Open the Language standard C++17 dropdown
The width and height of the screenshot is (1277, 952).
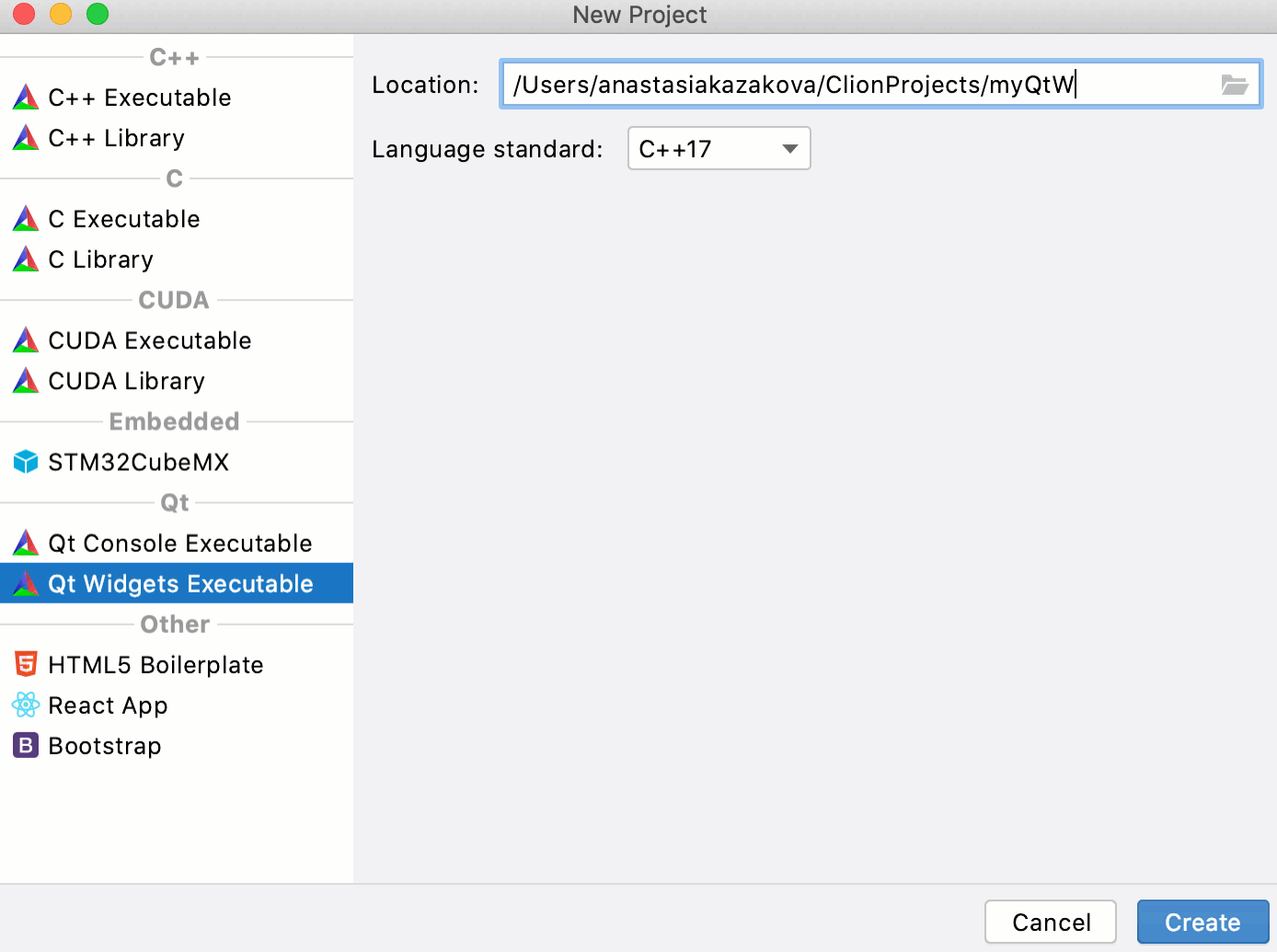[x=719, y=149]
